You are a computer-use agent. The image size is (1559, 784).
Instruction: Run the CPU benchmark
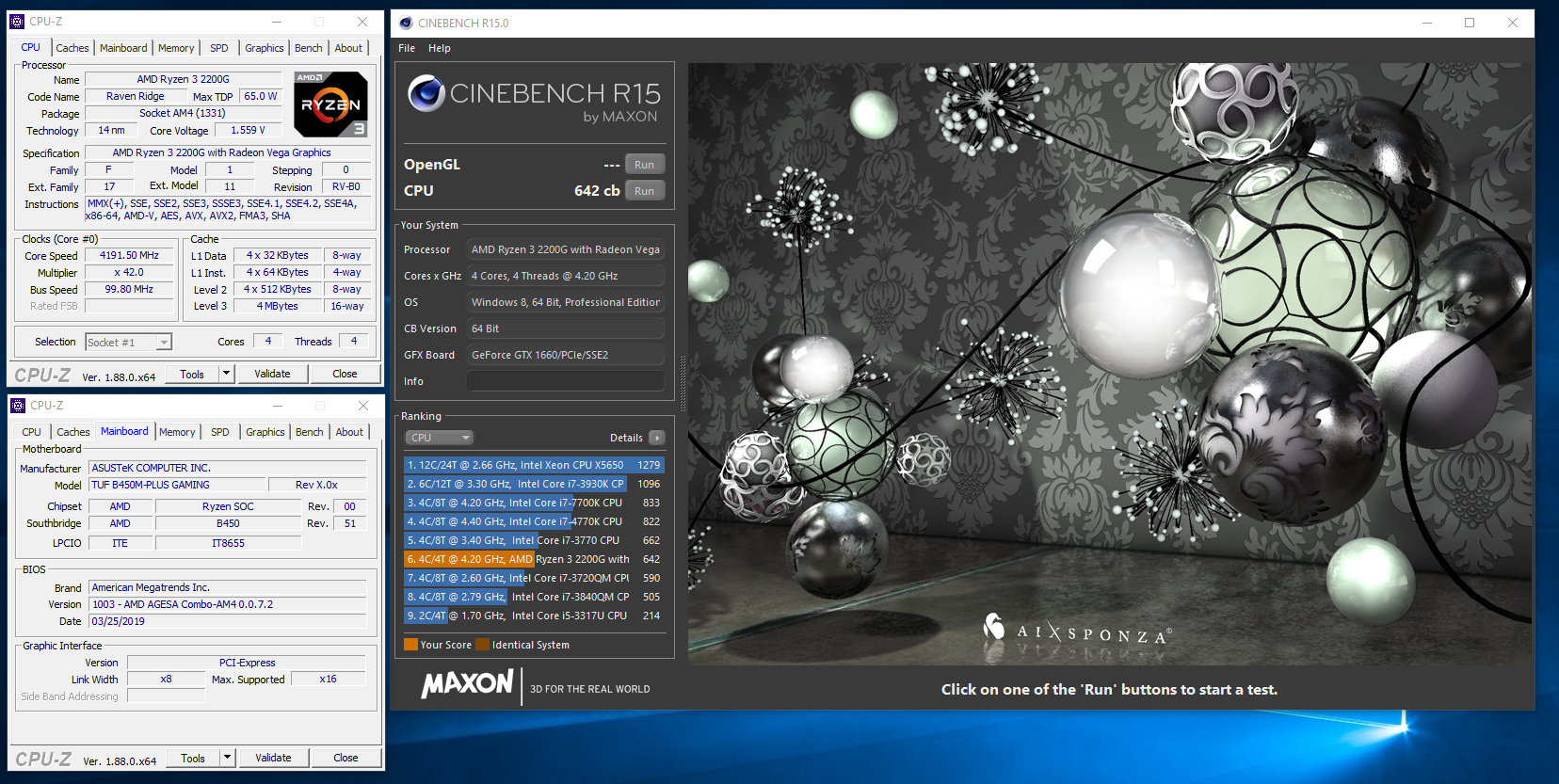pyautogui.click(x=644, y=191)
